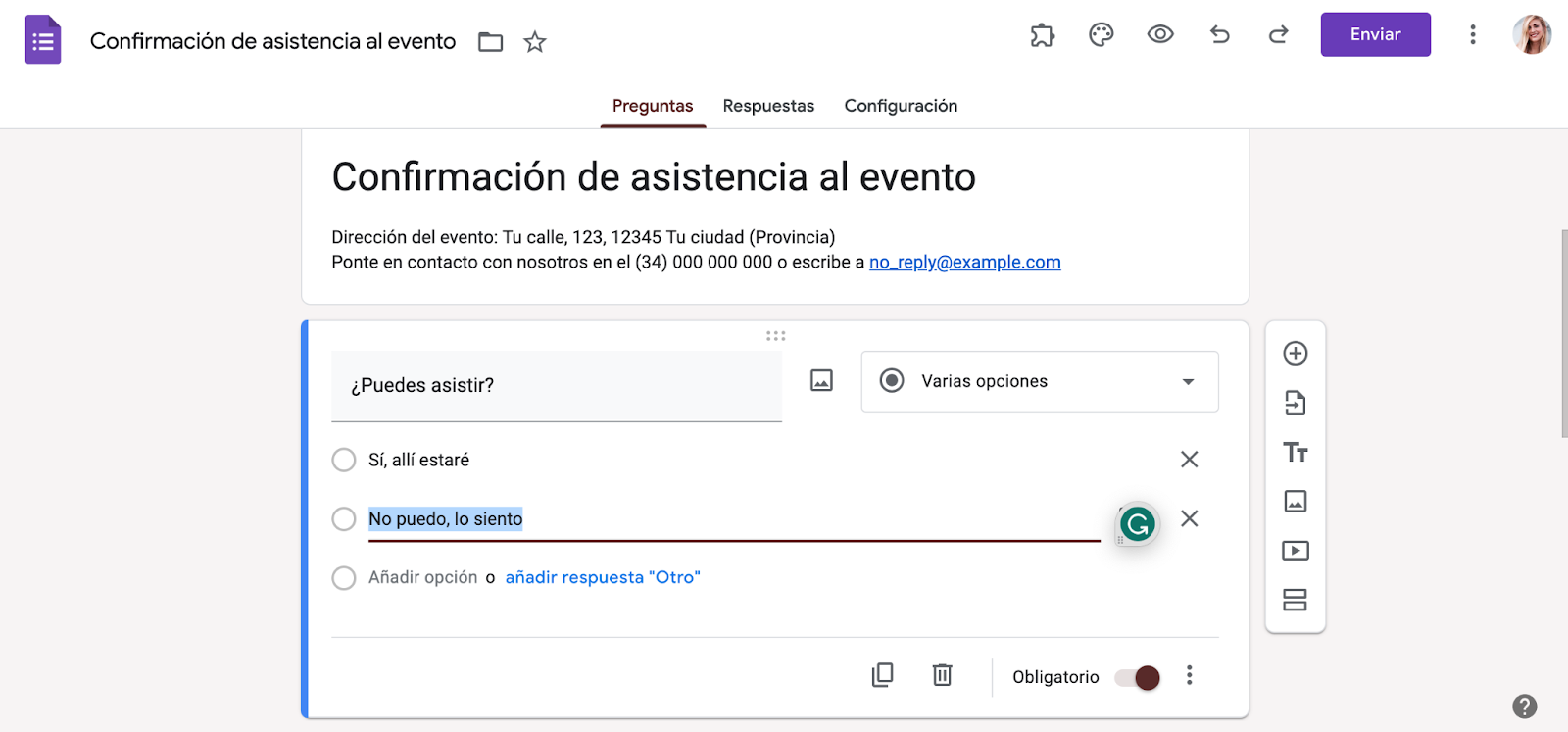
Task: Toggle the Obligatorio switch
Action: [x=1138, y=677]
